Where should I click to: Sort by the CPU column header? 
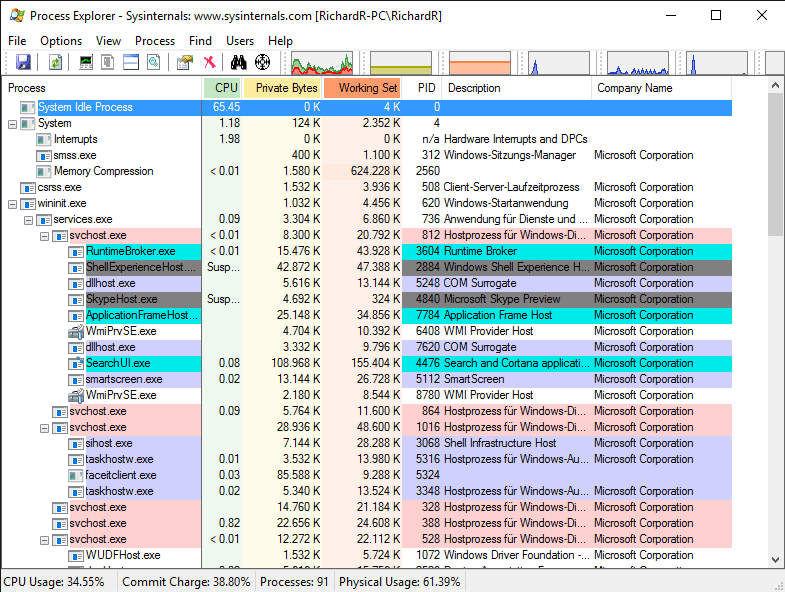(x=223, y=88)
